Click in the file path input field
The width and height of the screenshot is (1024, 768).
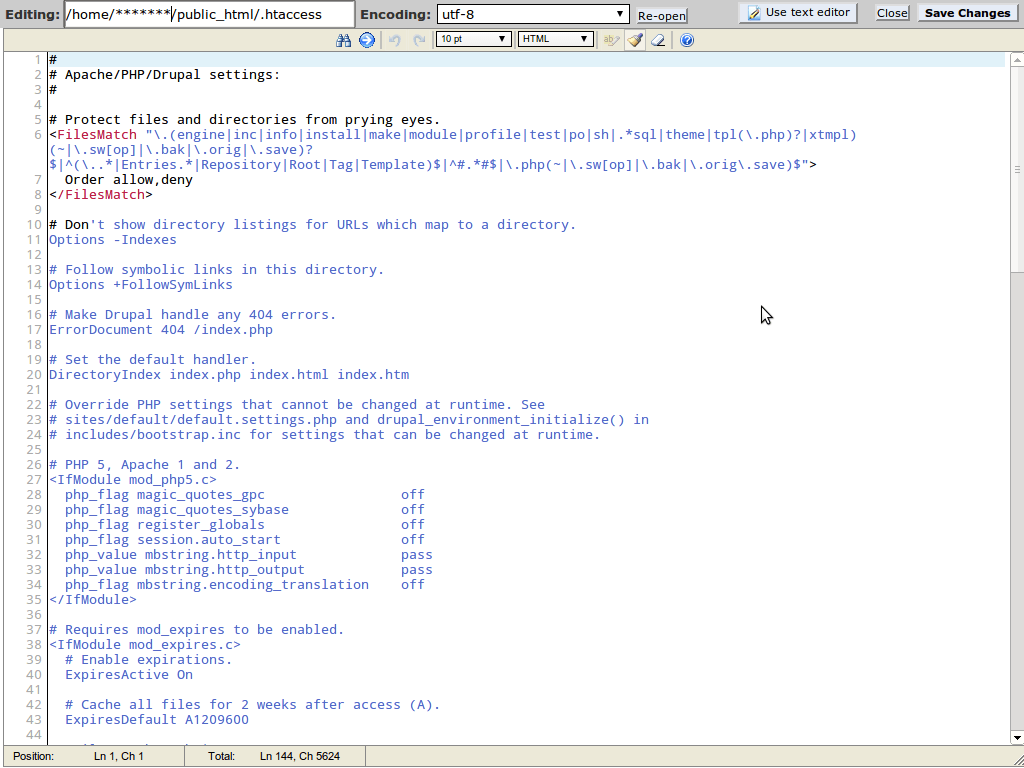tap(209, 14)
